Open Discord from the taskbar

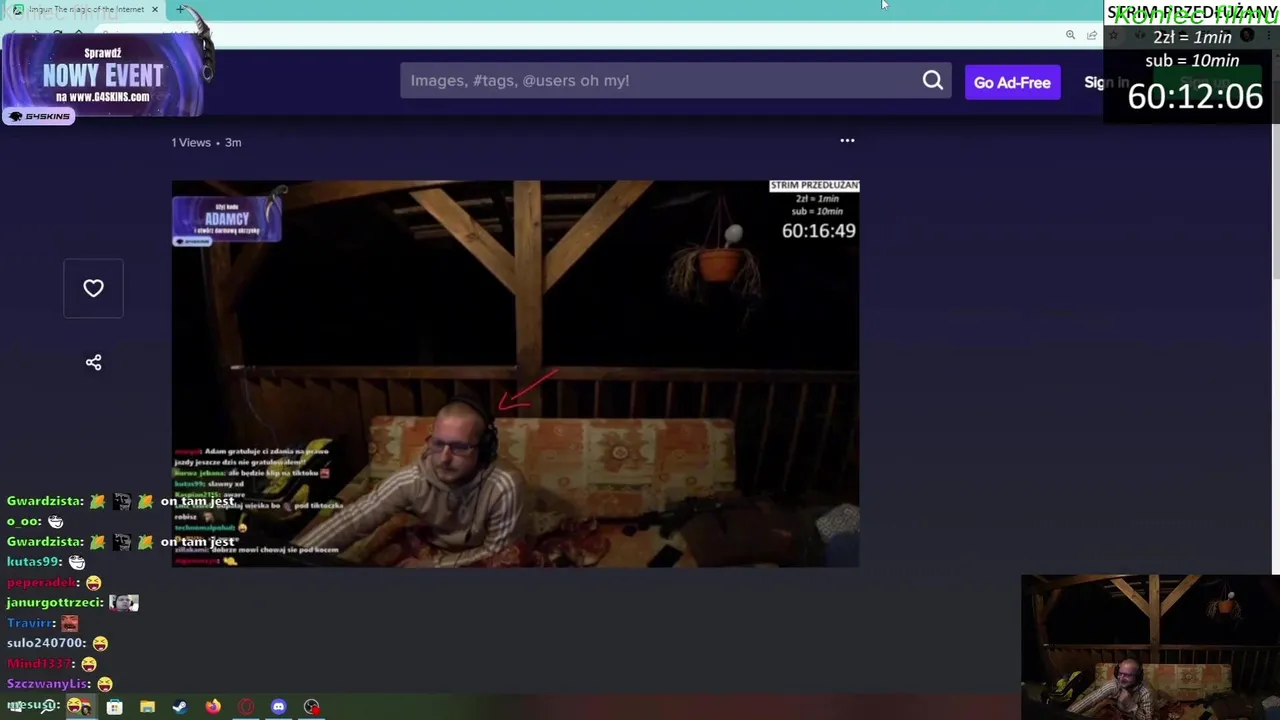pyautogui.click(x=279, y=707)
